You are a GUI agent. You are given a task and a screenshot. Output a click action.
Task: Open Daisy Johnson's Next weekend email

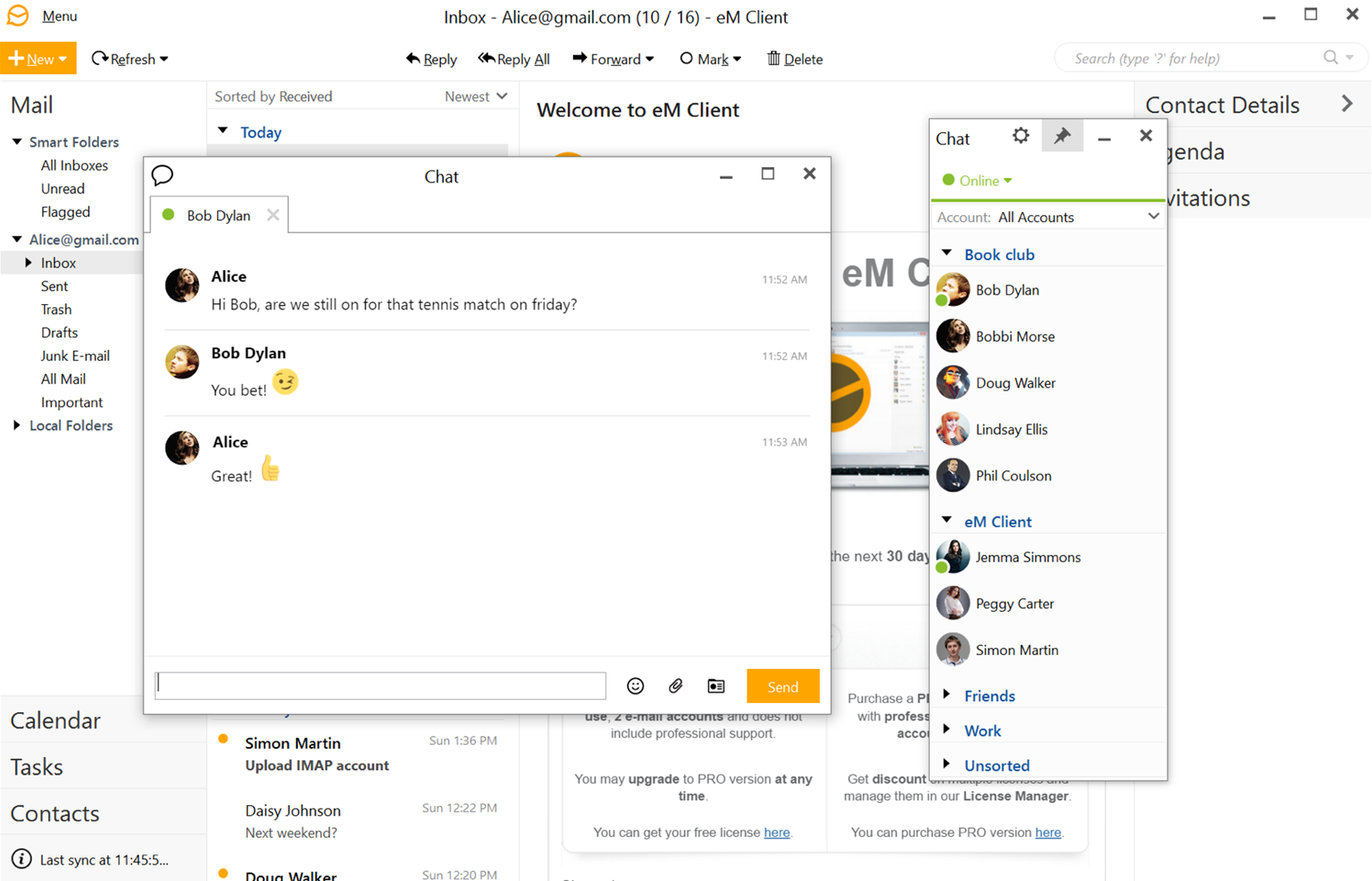pos(358,821)
